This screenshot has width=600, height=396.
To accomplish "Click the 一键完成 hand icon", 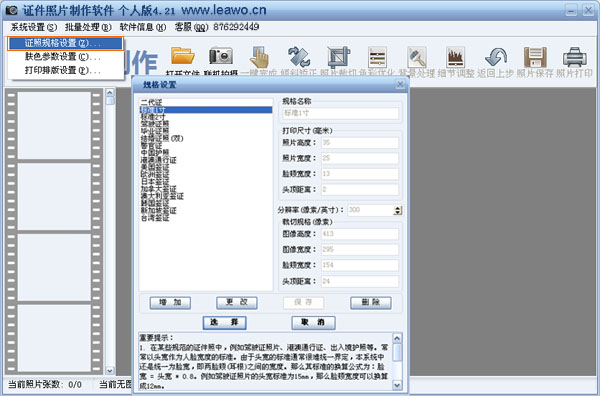I will [259, 57].
